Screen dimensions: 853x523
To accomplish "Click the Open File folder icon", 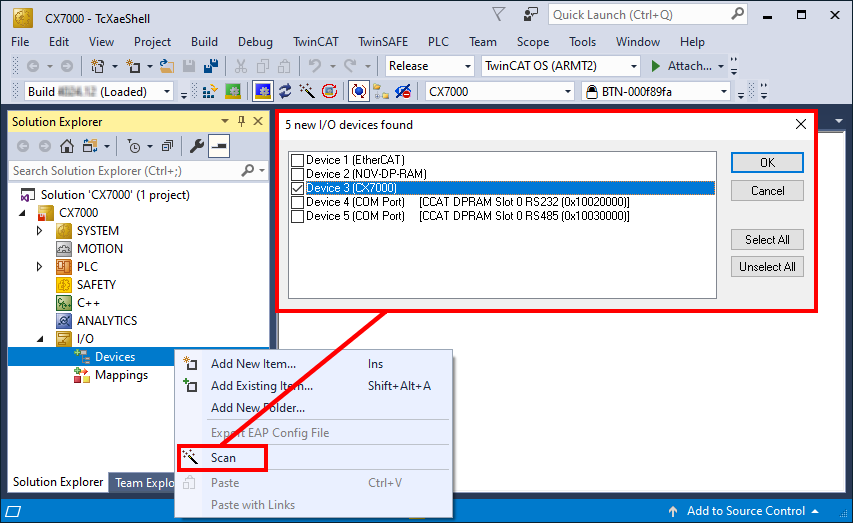I will click(166, 66).
